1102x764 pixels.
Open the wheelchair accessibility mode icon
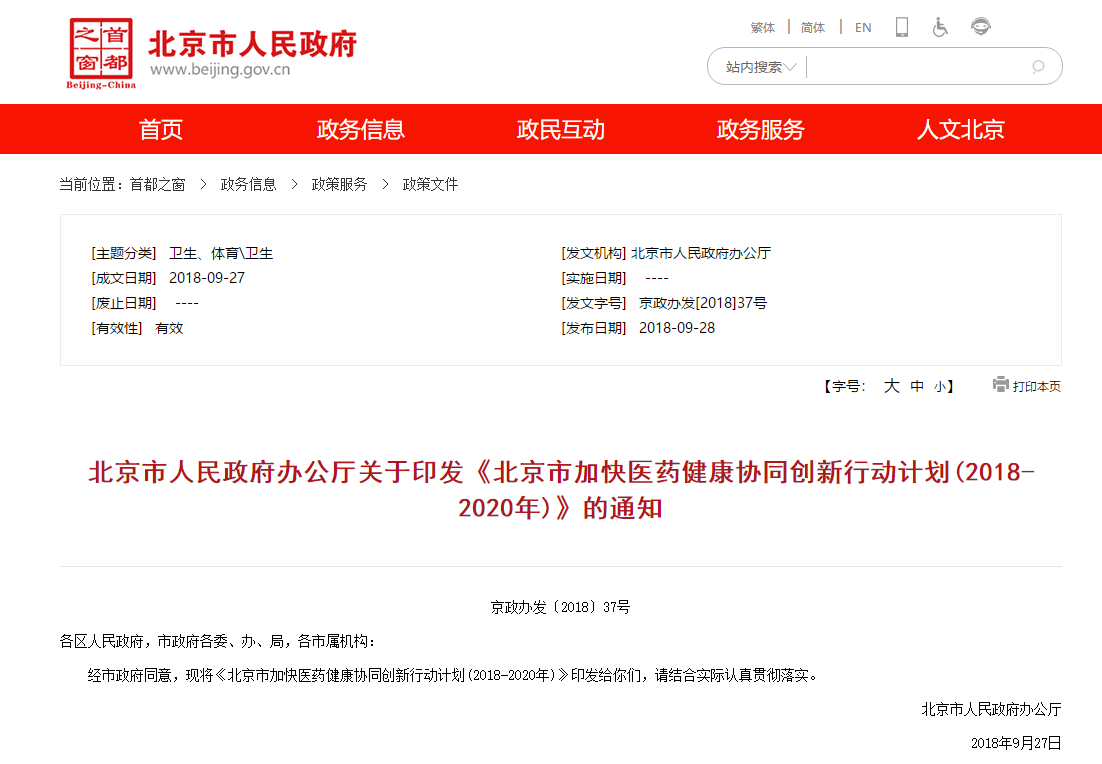pyautogui.click(x=940, y=27)
